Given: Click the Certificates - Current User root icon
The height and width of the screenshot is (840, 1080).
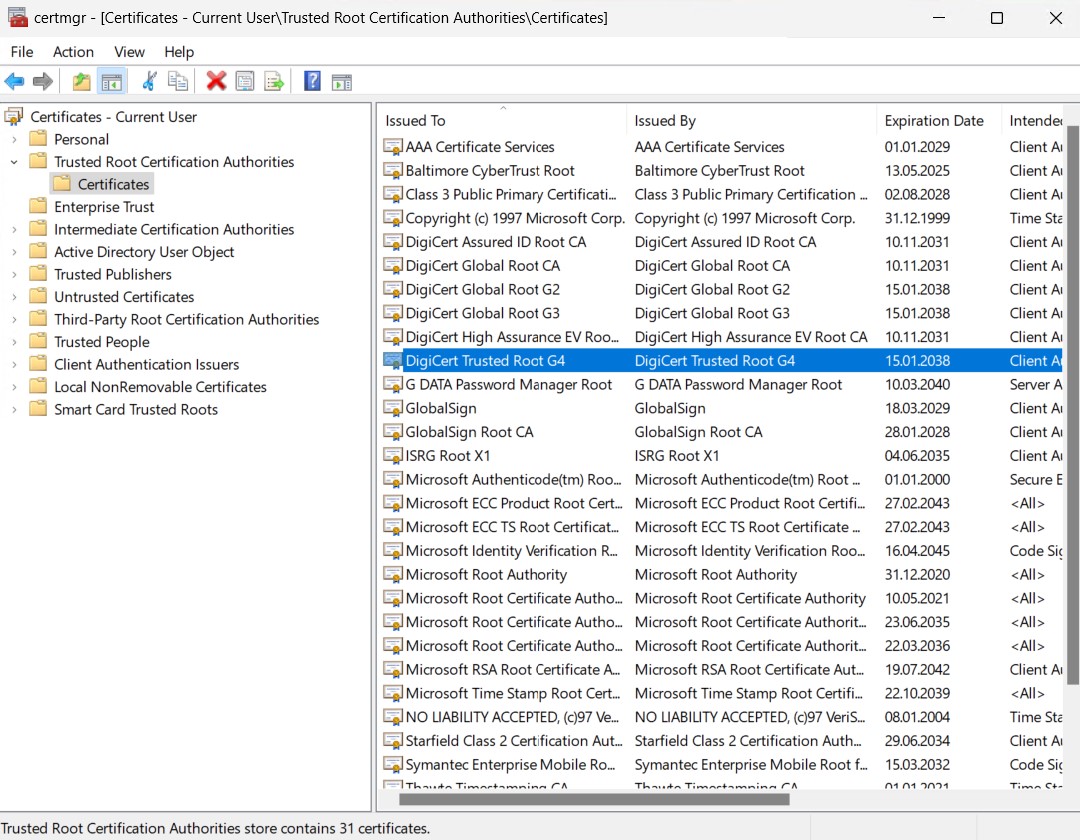Looking at the screenshot, I should click(14, 116).
